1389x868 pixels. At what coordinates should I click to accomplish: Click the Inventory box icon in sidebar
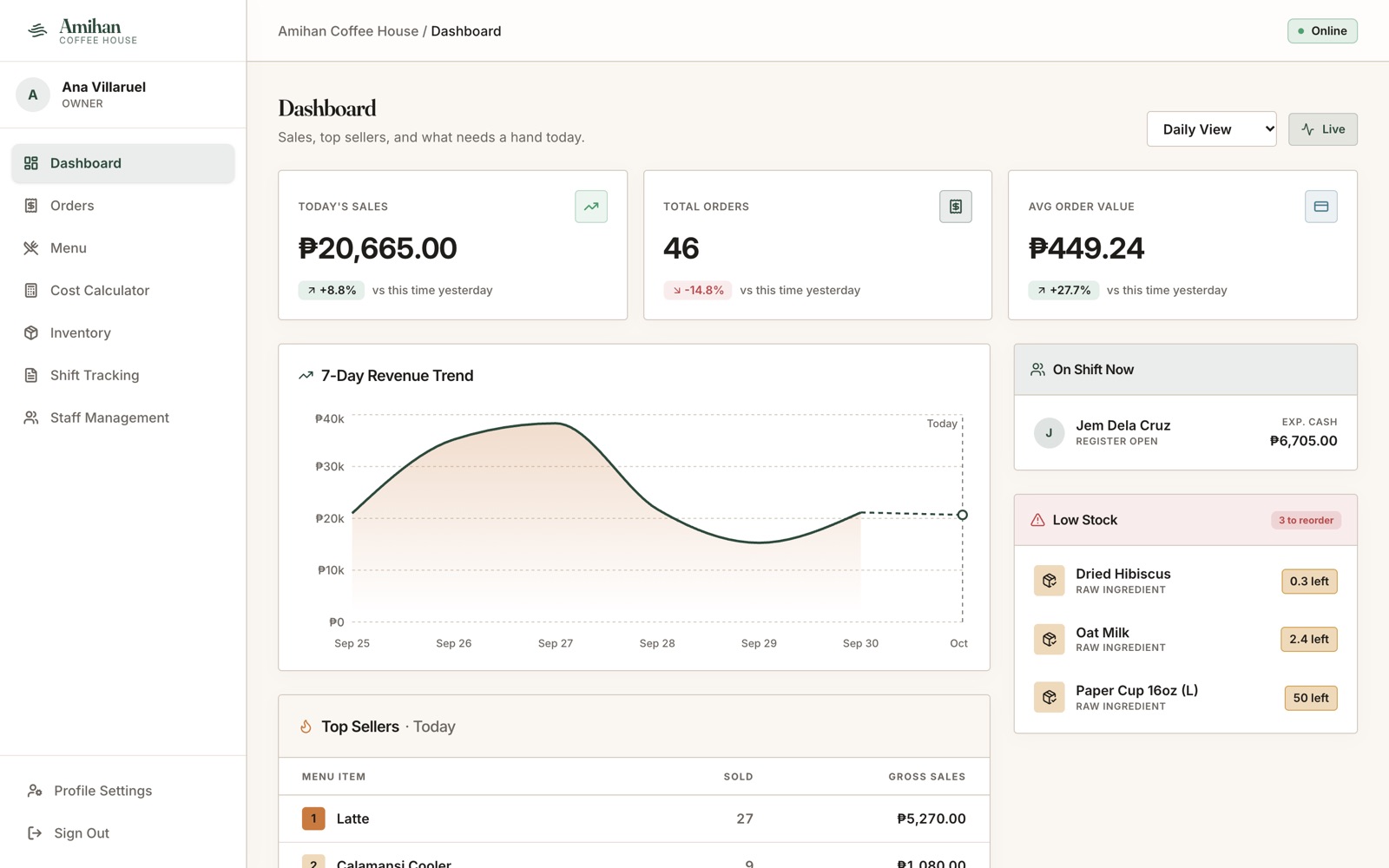[x=31, y=333]
